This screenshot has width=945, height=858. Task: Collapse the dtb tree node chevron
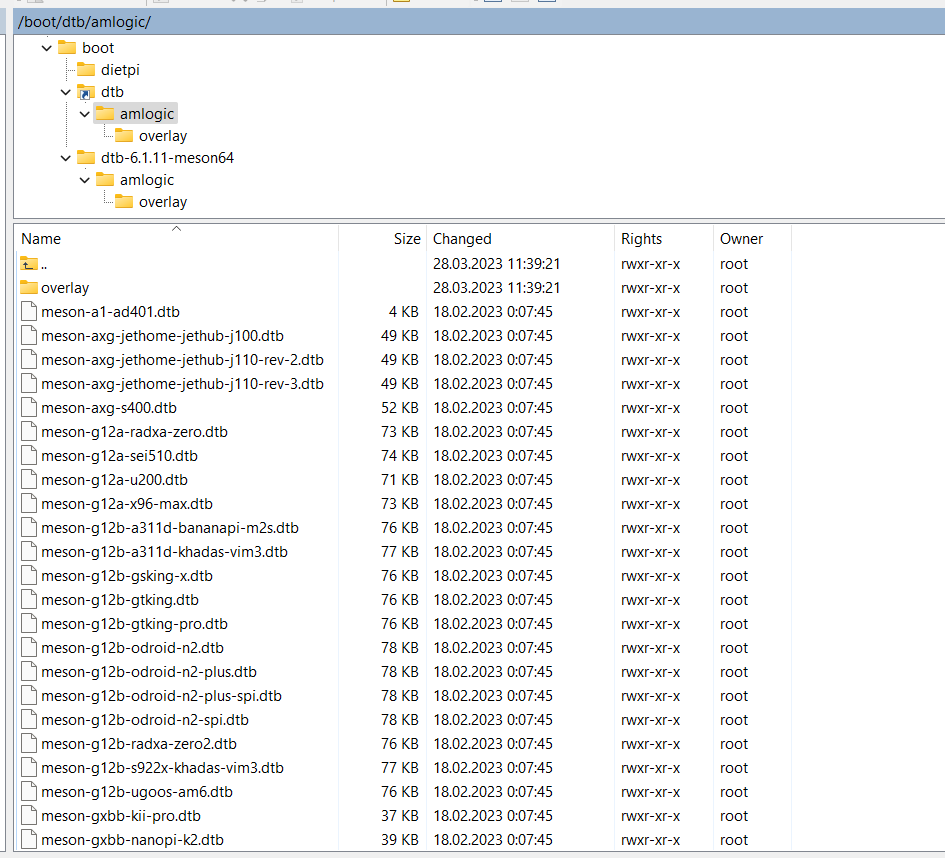66,92
